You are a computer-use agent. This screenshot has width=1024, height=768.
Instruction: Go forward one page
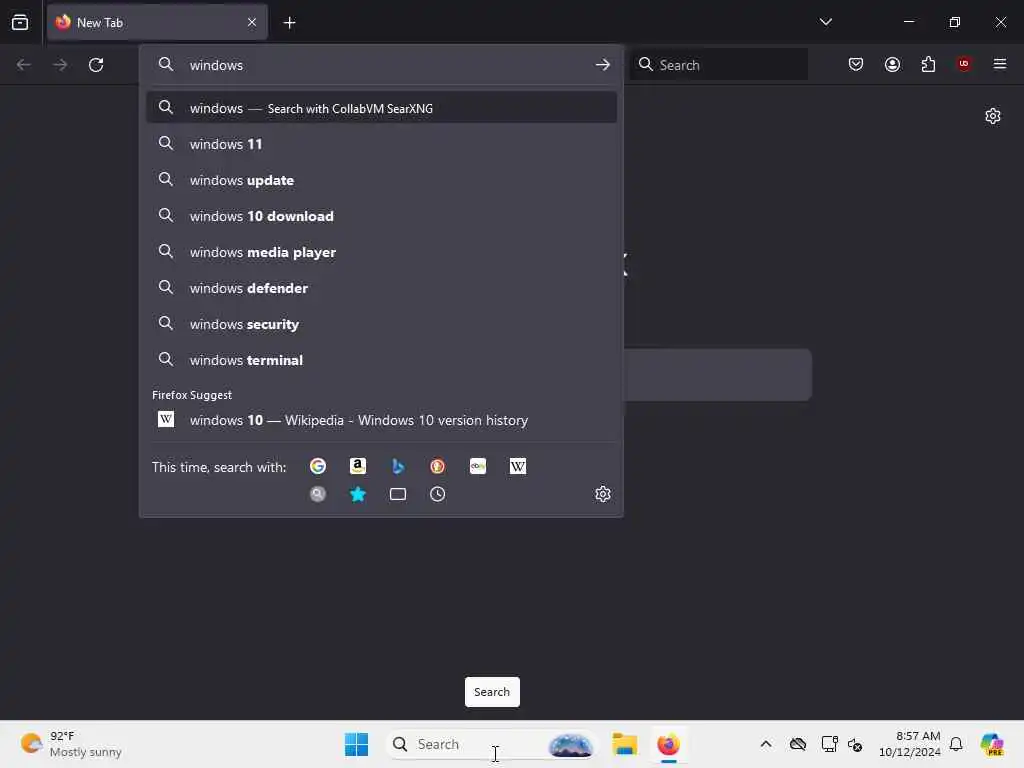pos(60,65)
